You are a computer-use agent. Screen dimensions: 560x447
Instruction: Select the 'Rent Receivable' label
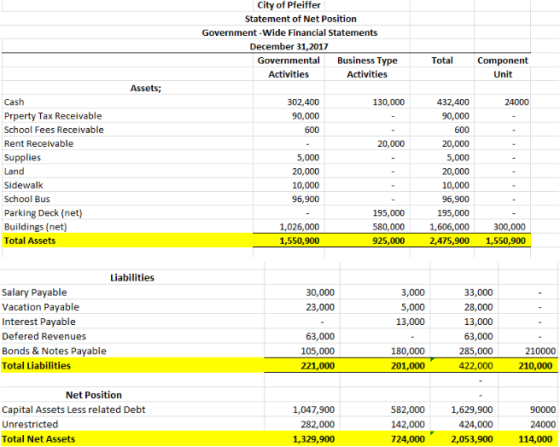(x=39, y=144)
